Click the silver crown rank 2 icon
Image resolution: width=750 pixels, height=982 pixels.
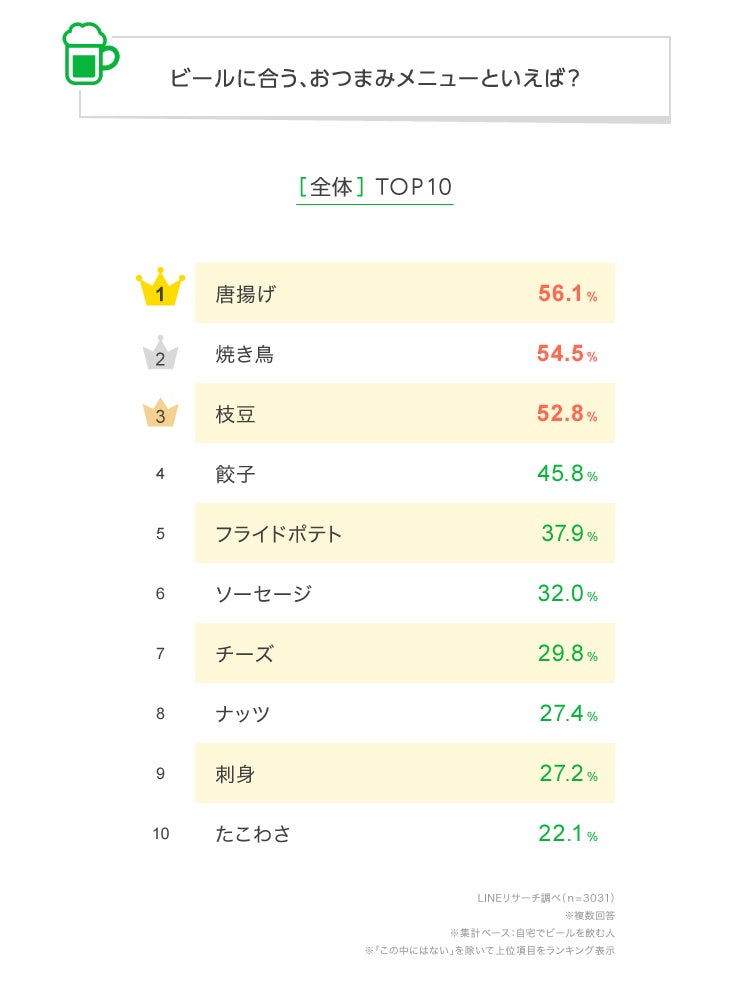coord(160,353)
